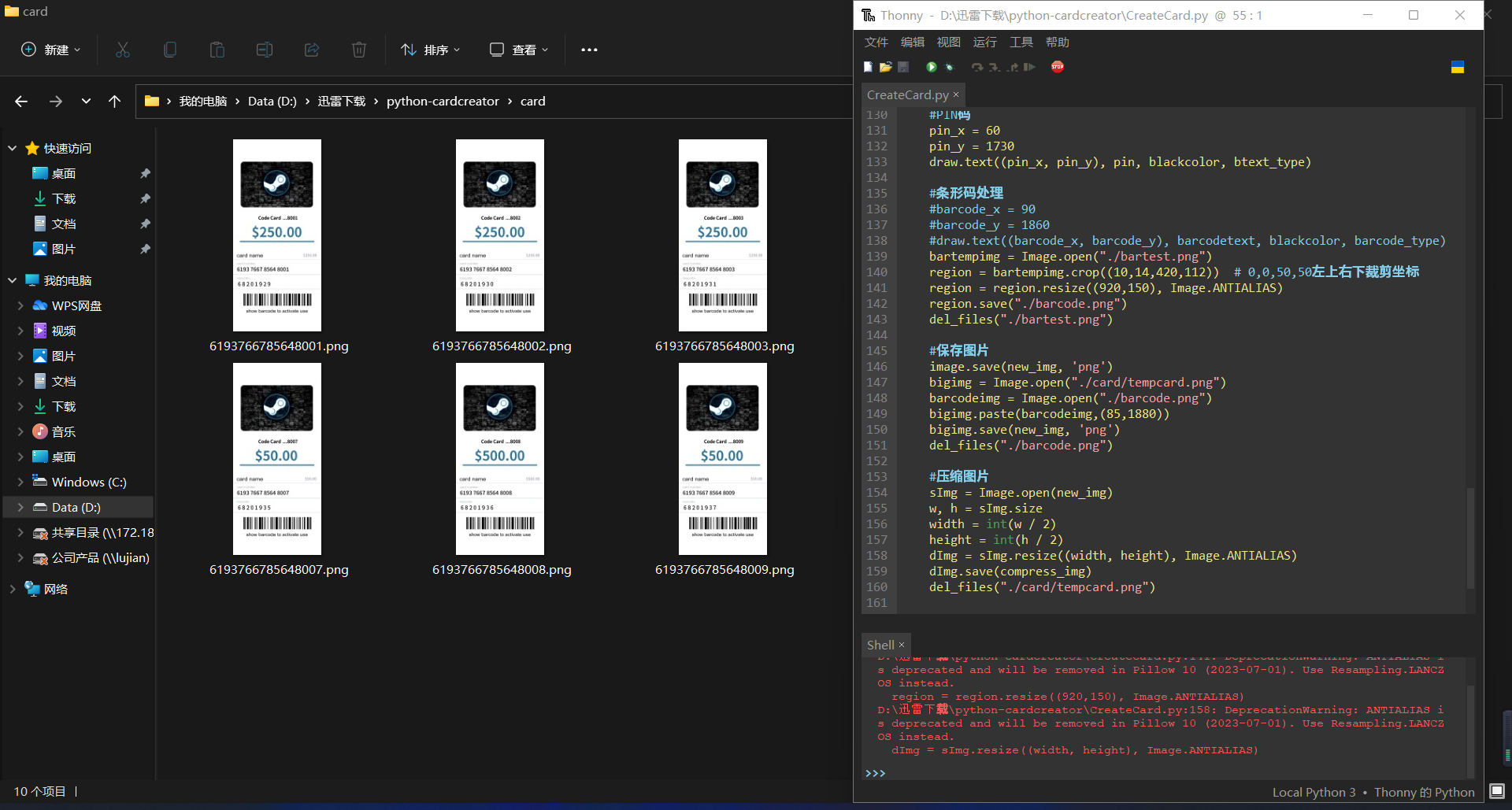Click the New file icon in Thonny
The width and height of the screenshot is (1512, 810).
tap(868, 67)
